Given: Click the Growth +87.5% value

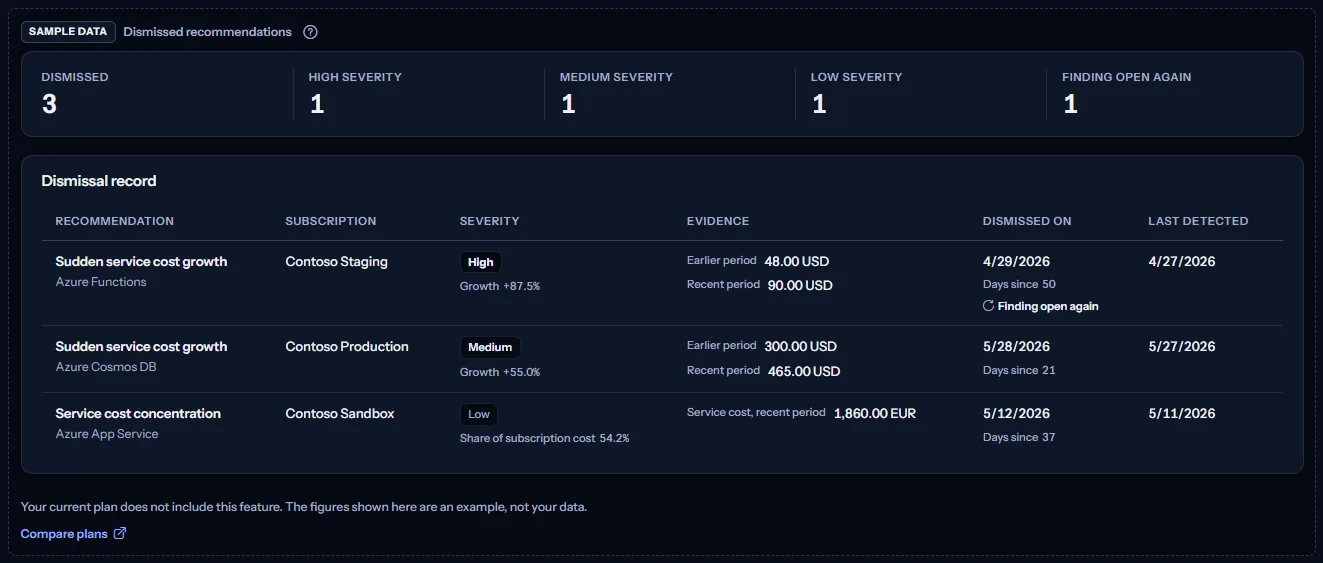Looking at the screenshot, I should tap(500, 286).
